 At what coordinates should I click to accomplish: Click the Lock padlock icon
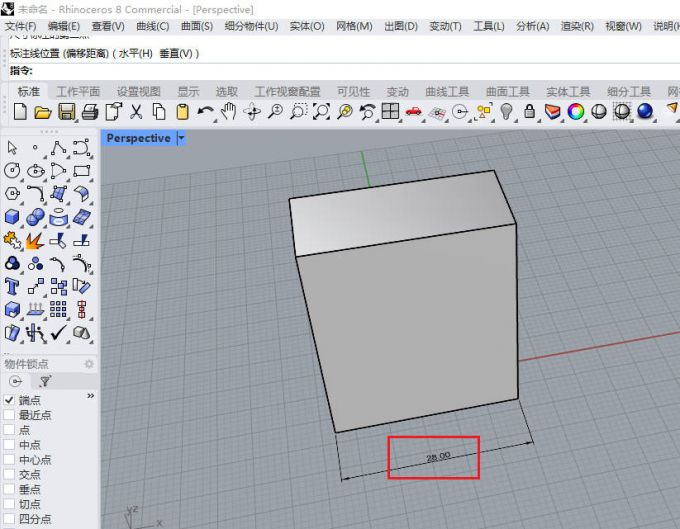click(529, 111)
